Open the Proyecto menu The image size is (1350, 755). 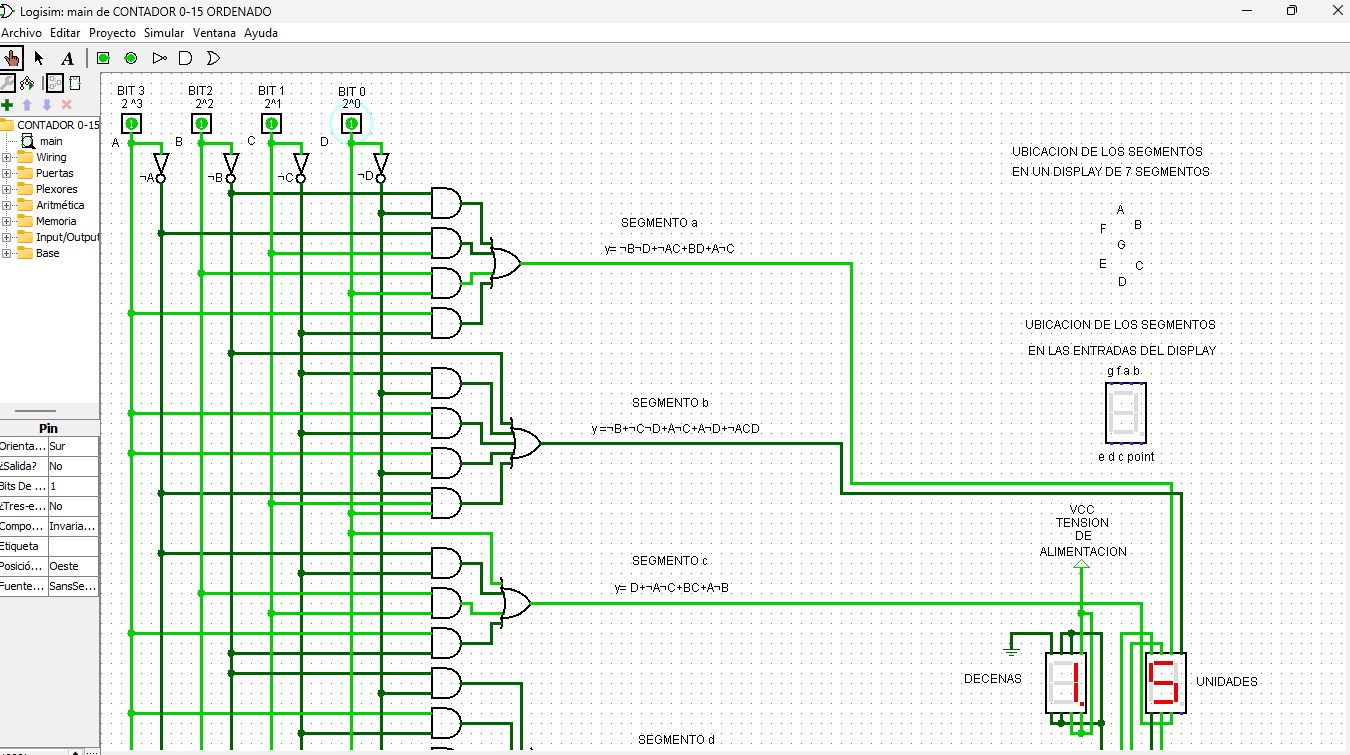pos(112,32)
